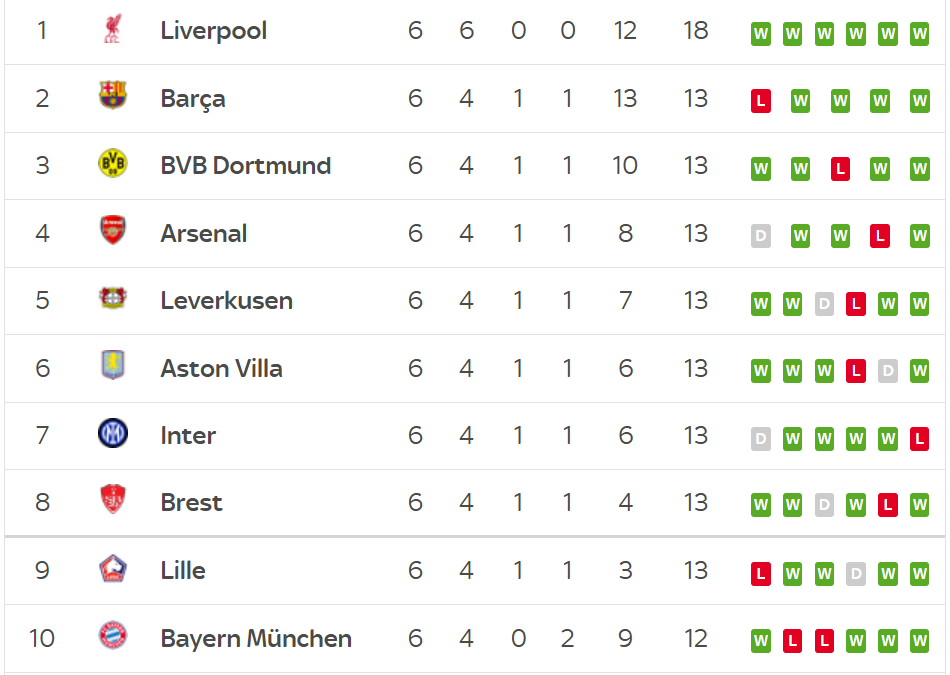Click the Inter club crest

tap(113, 435)
